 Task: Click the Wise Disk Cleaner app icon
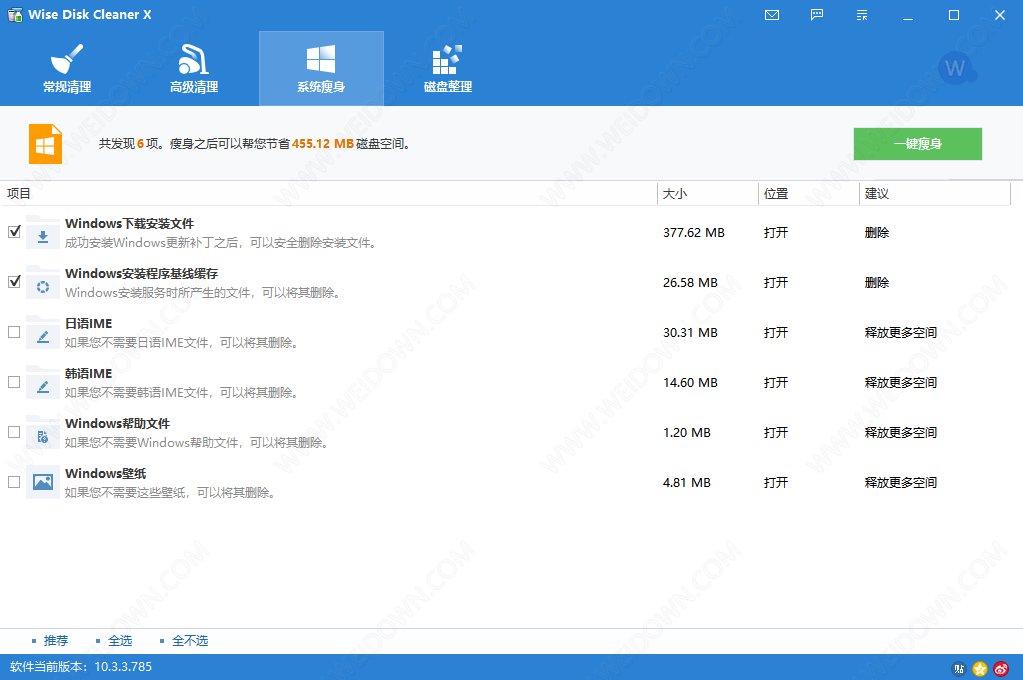point(14,14)
